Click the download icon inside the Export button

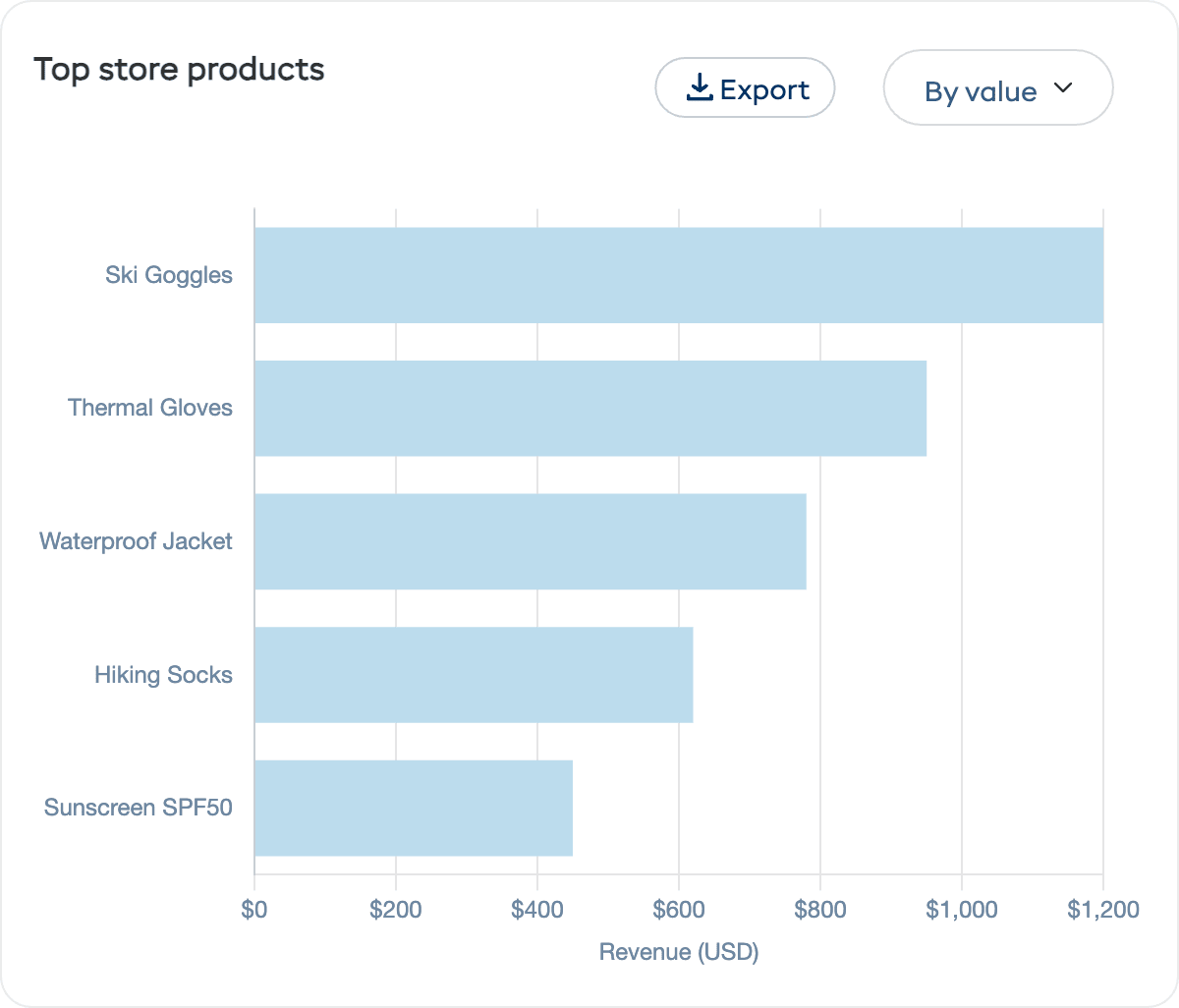[701, 87]
